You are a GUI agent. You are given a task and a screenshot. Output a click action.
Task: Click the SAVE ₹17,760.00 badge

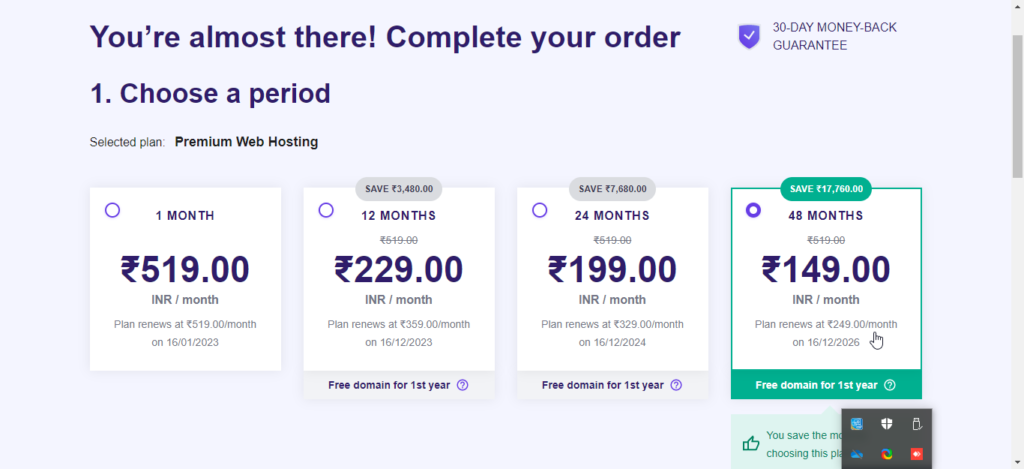point(826,189)
